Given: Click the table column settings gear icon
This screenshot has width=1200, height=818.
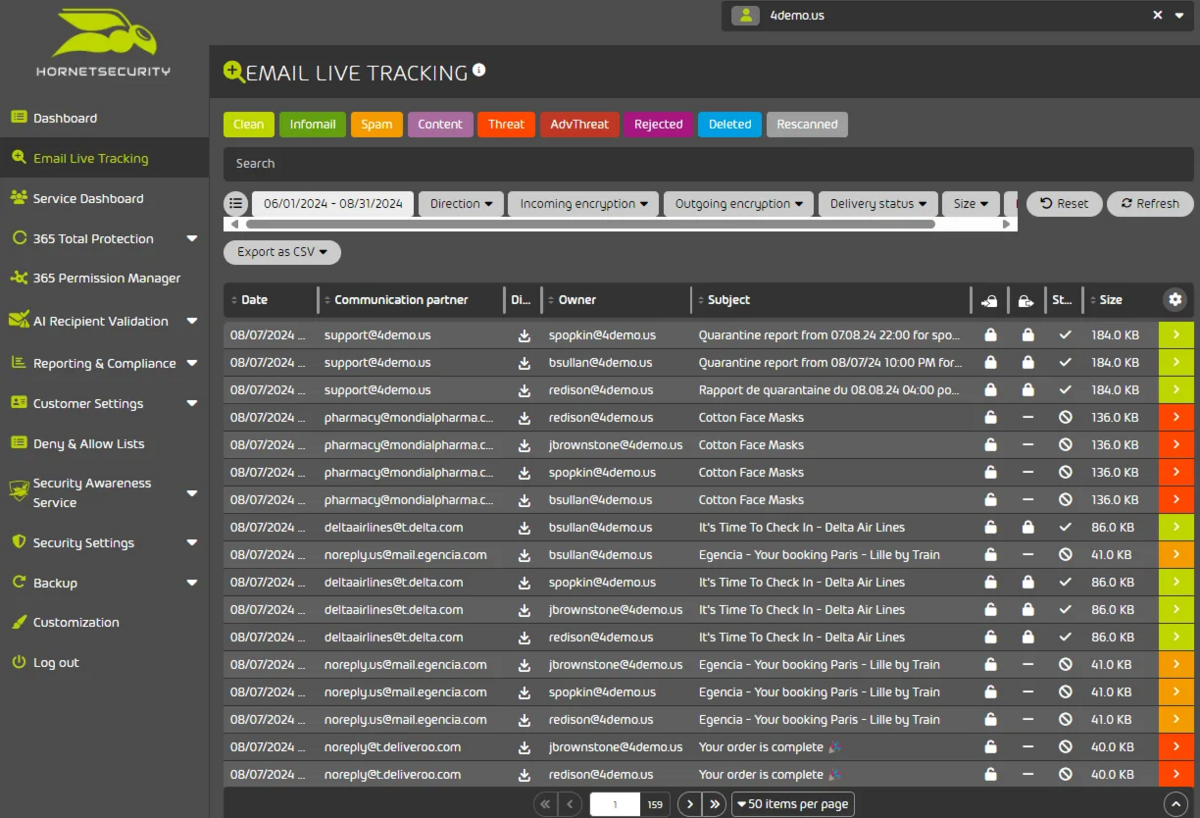Looking at the screenshot, I should point(1175,299).
